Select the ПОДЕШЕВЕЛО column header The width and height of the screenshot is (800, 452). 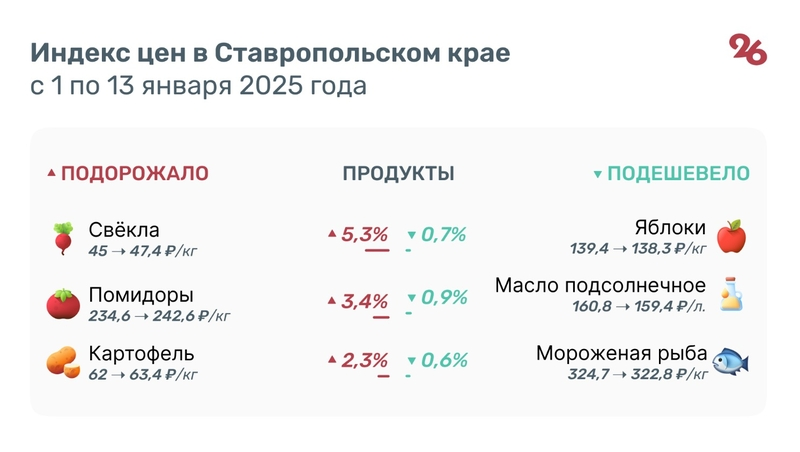coord(678,173)
